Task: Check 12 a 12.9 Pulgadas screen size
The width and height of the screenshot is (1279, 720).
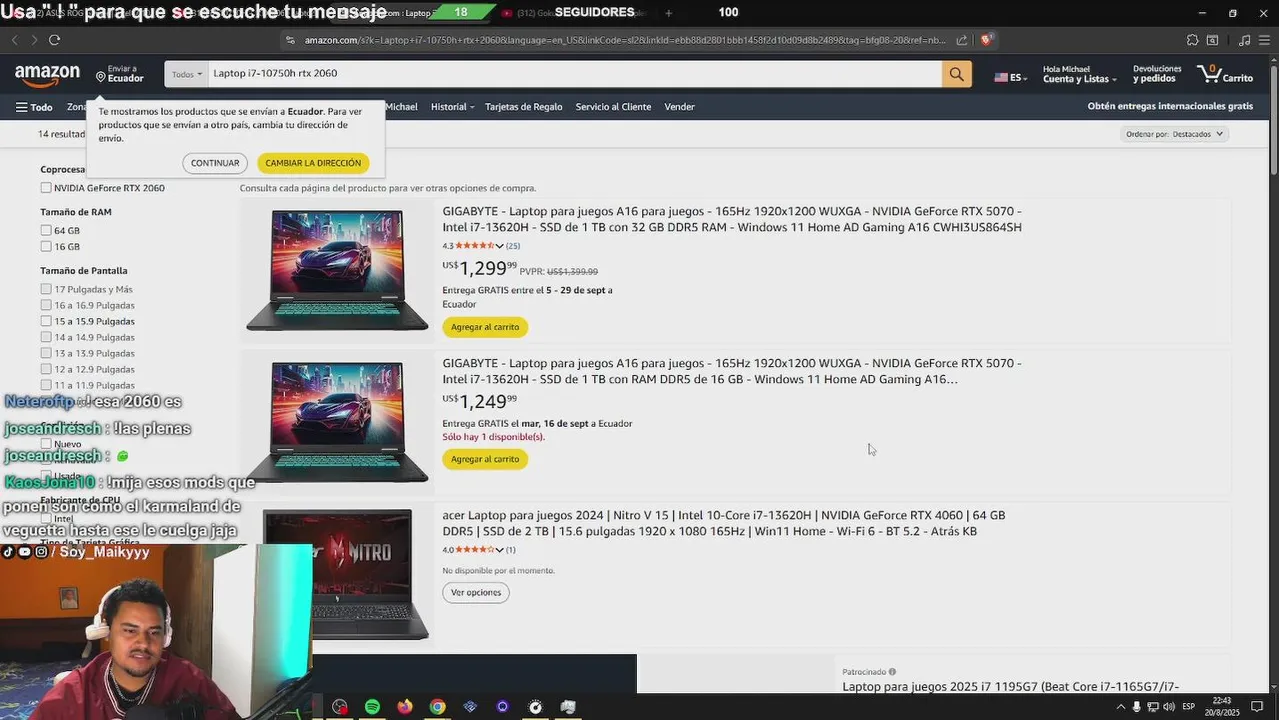Action: (x=46, y=369)
